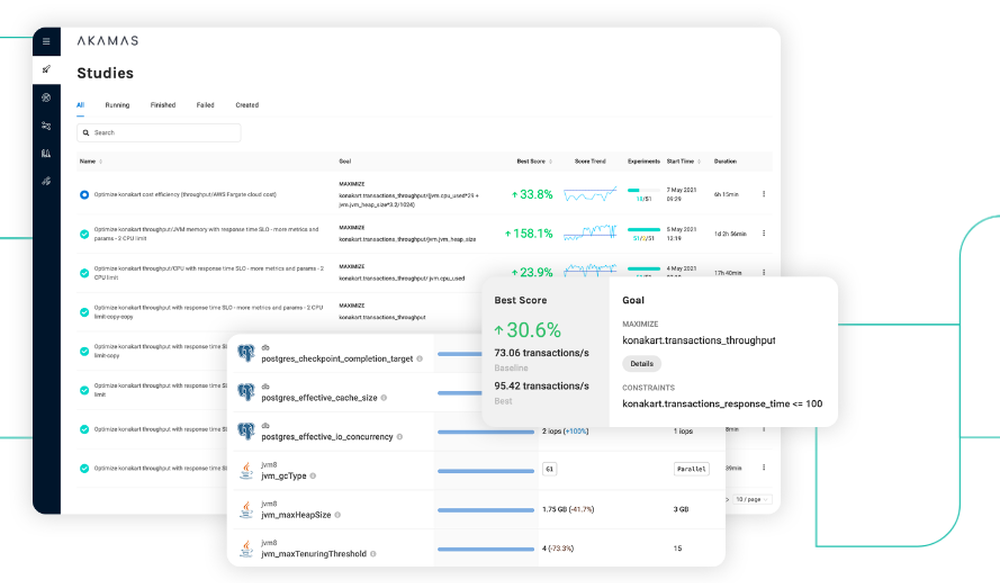This screenshot has height=583, width=1000.
Task: Click the info icon beside jvm_maxHeapSize
Action: point(338,515)
